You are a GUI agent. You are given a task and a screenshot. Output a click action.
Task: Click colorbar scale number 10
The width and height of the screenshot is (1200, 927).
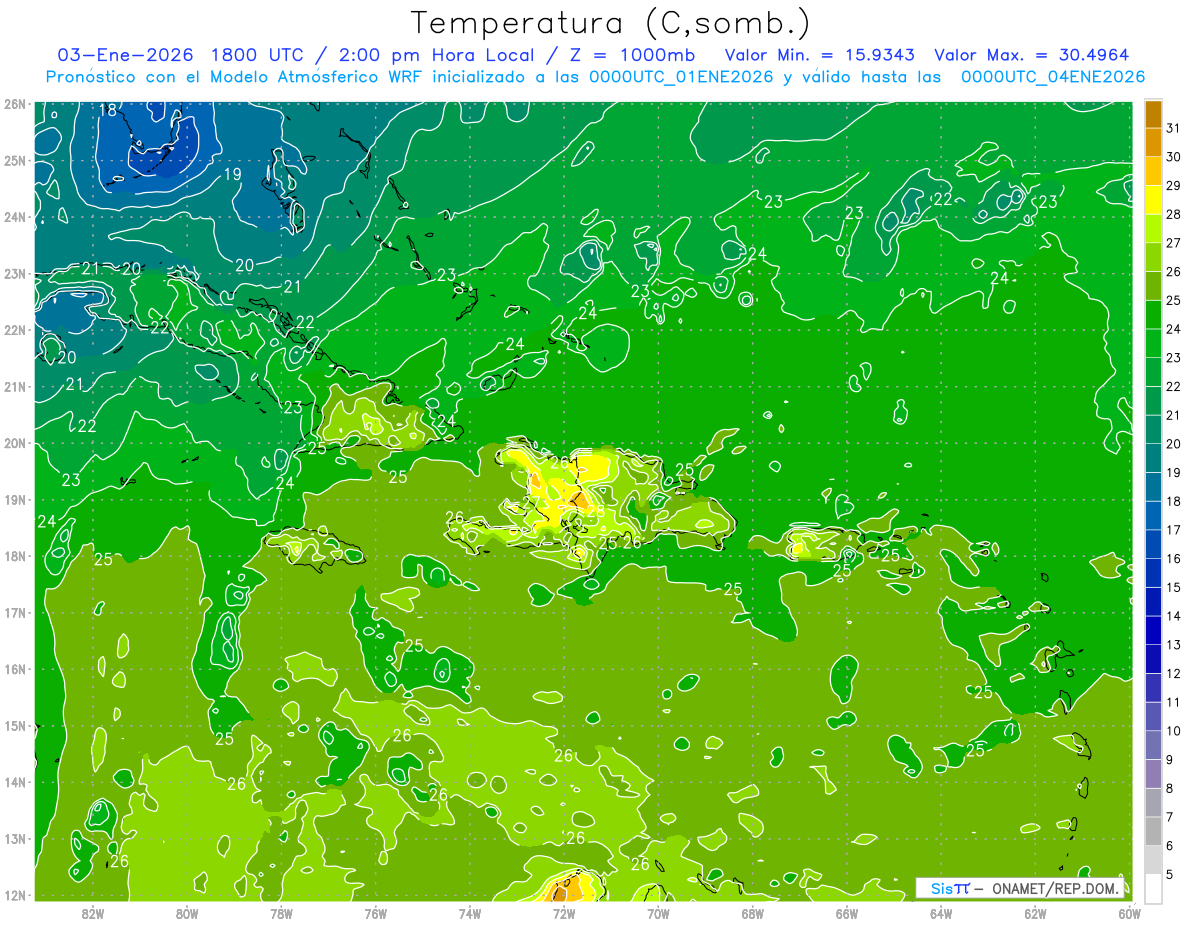1174,731
